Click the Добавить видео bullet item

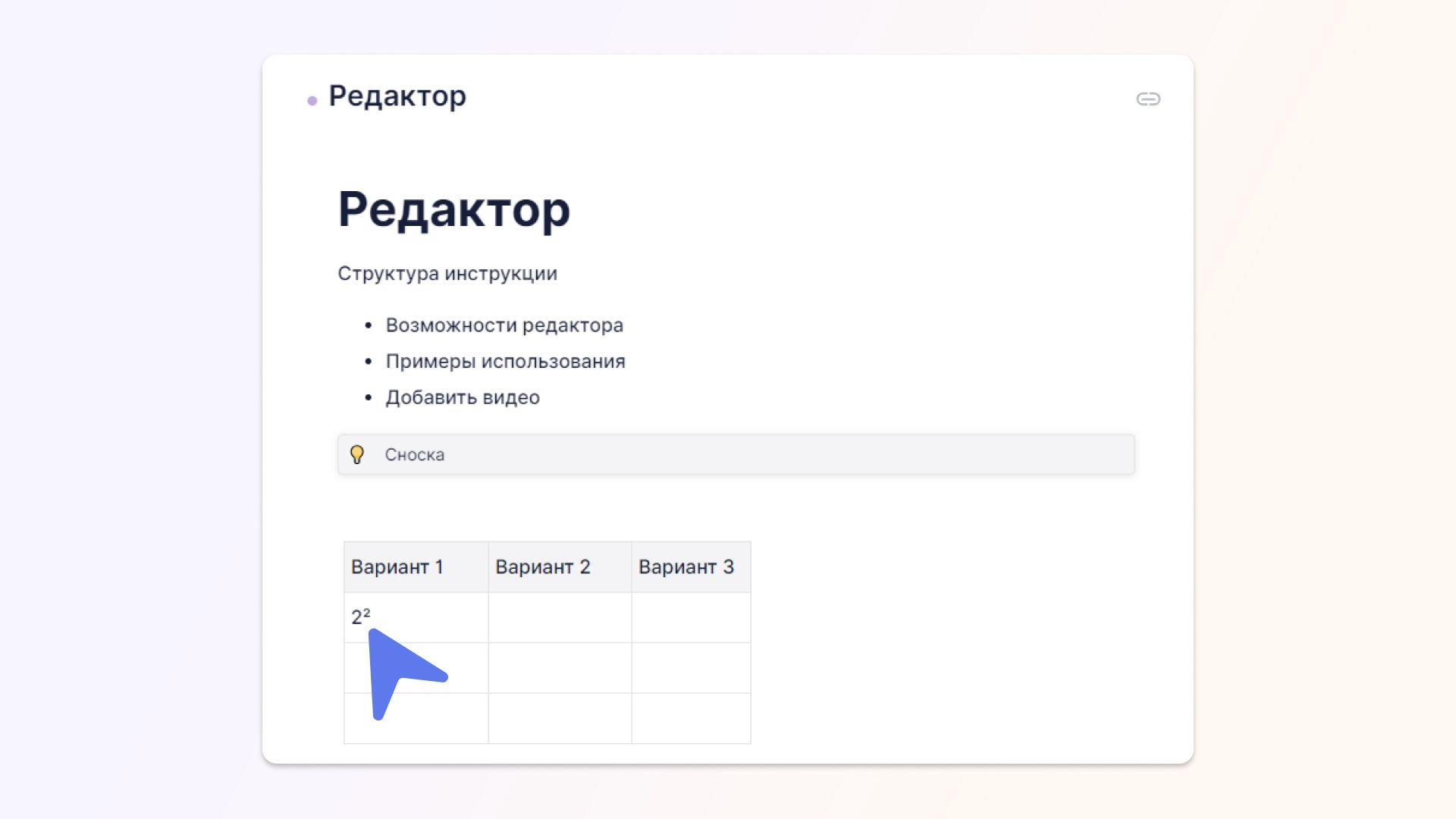pyautogui.click(x=463, y=397)
